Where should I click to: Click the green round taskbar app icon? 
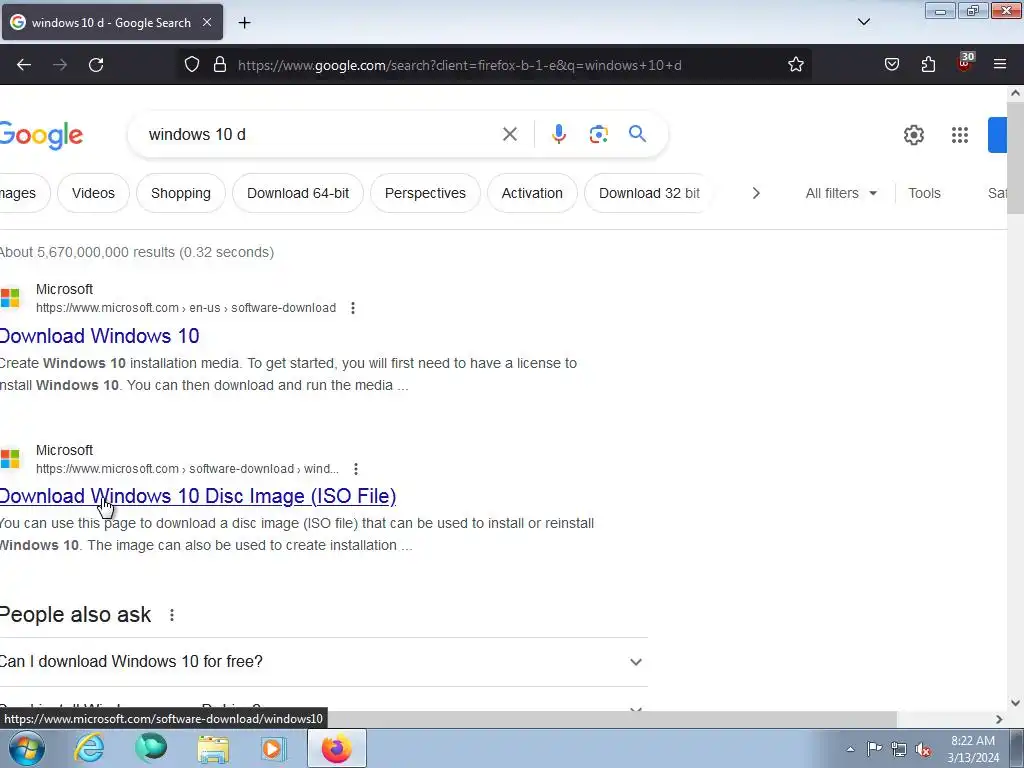pyautogui.click(x=151, y=748)
